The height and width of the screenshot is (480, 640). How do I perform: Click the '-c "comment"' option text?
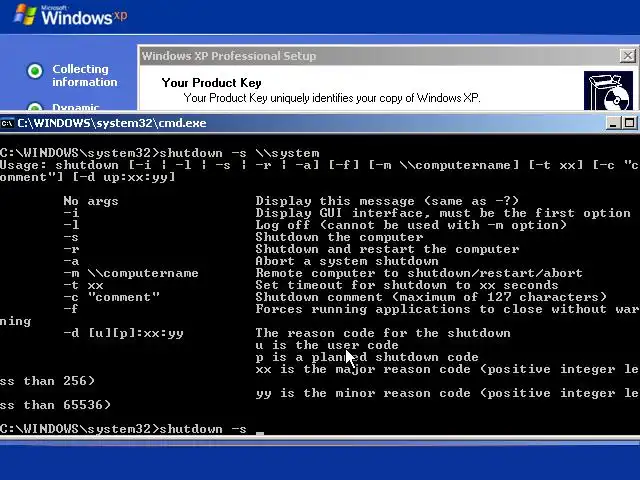click(x=111, y=297)
